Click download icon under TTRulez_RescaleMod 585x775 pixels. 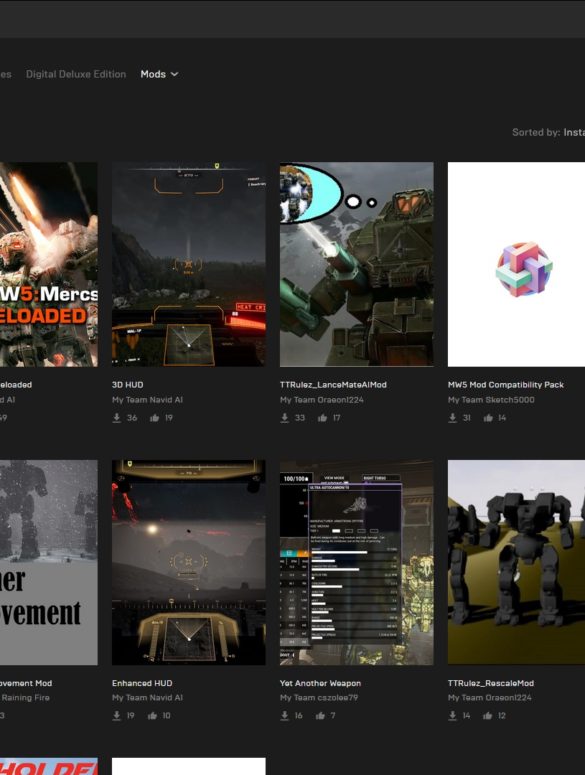[453, 715]
